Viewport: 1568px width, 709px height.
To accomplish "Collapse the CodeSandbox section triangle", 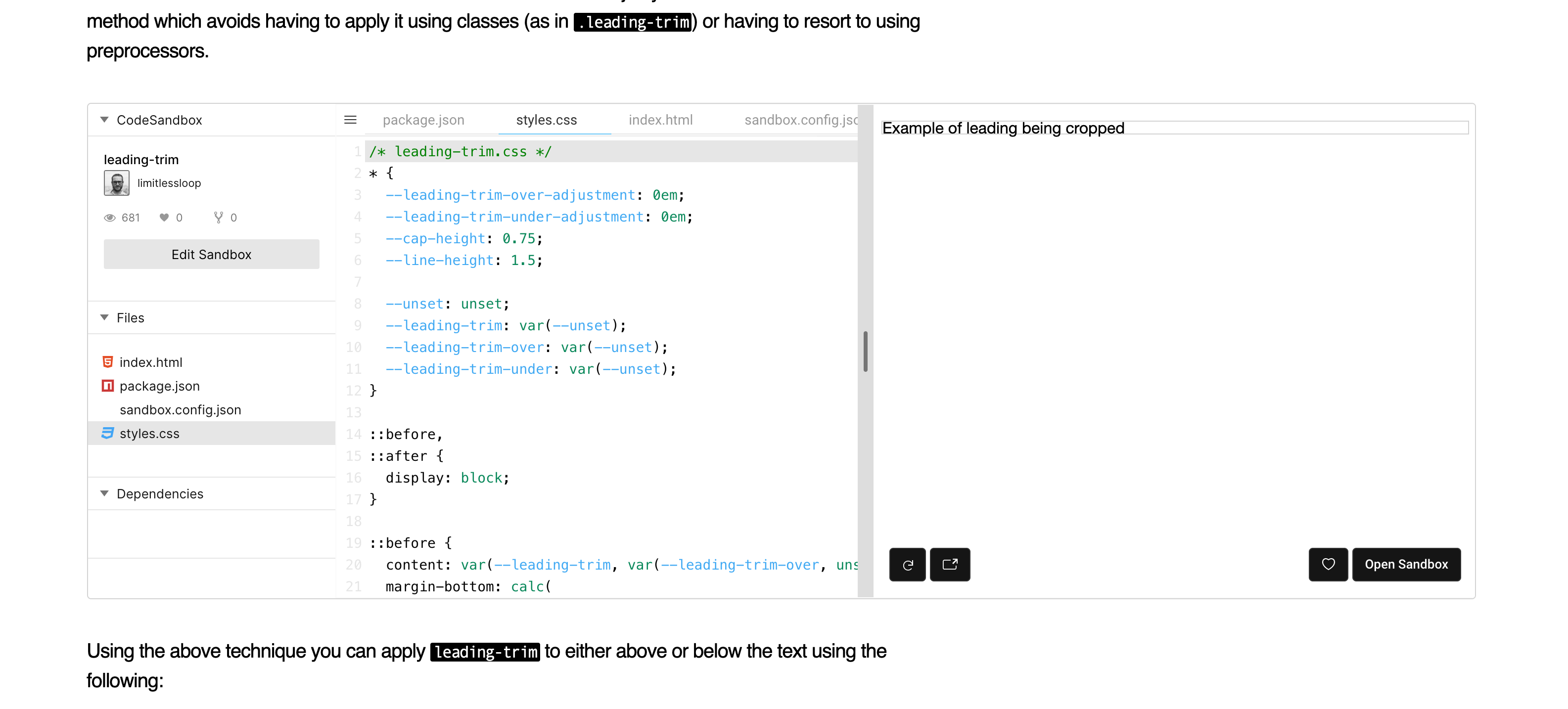I will click(105, 120).
